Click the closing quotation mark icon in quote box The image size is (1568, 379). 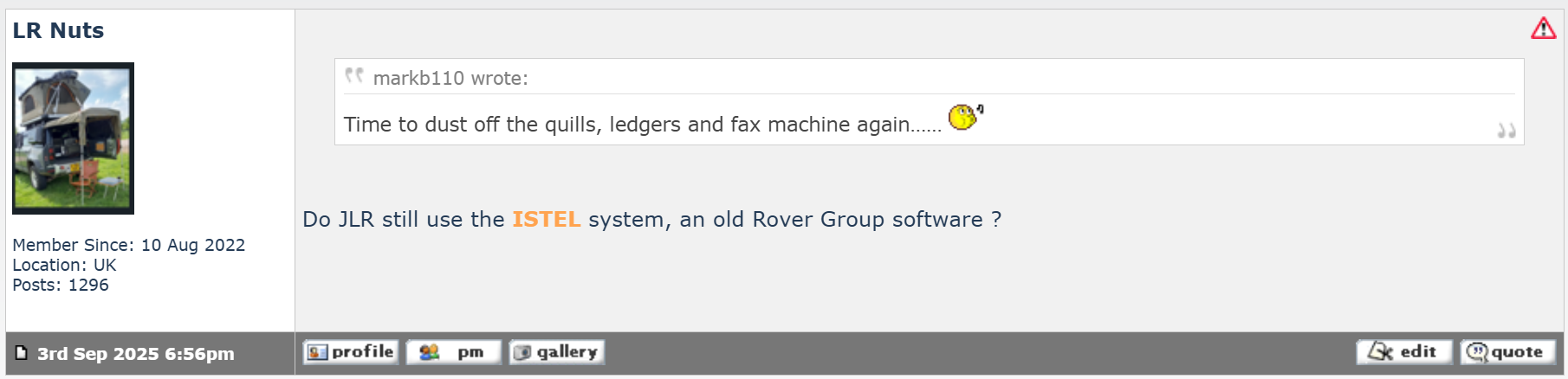click(1506, 131)
